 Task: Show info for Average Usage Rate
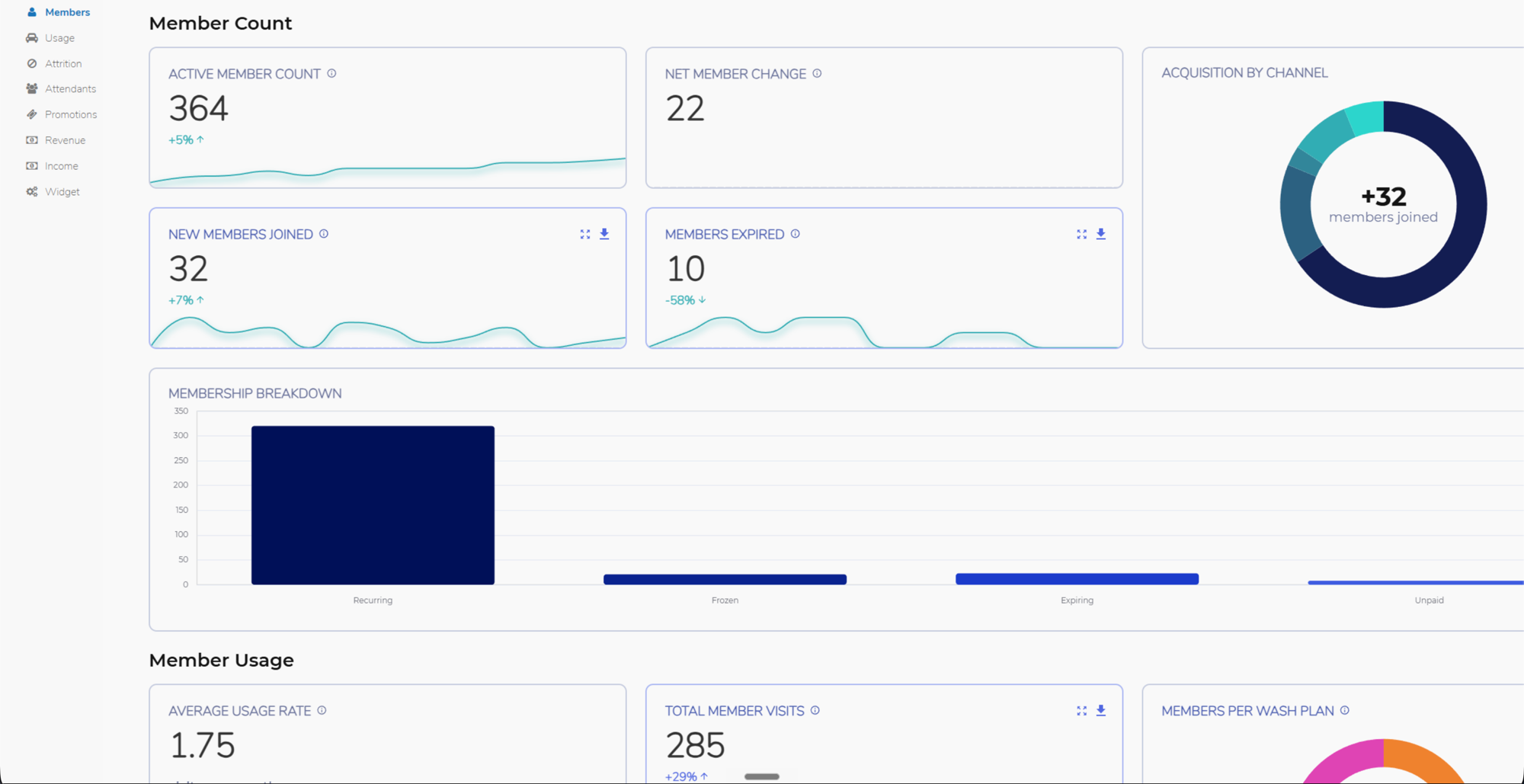(x=322, y=710)
